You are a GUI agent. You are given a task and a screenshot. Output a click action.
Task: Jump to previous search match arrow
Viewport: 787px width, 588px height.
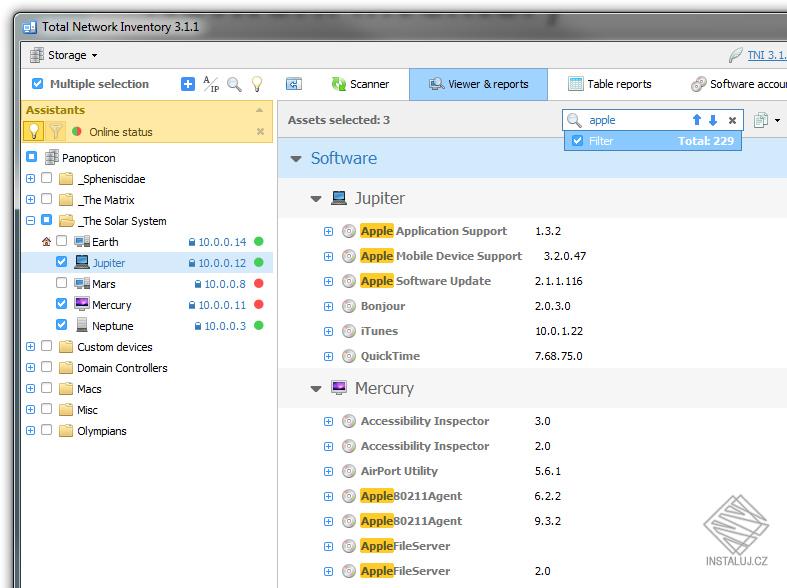697,120
